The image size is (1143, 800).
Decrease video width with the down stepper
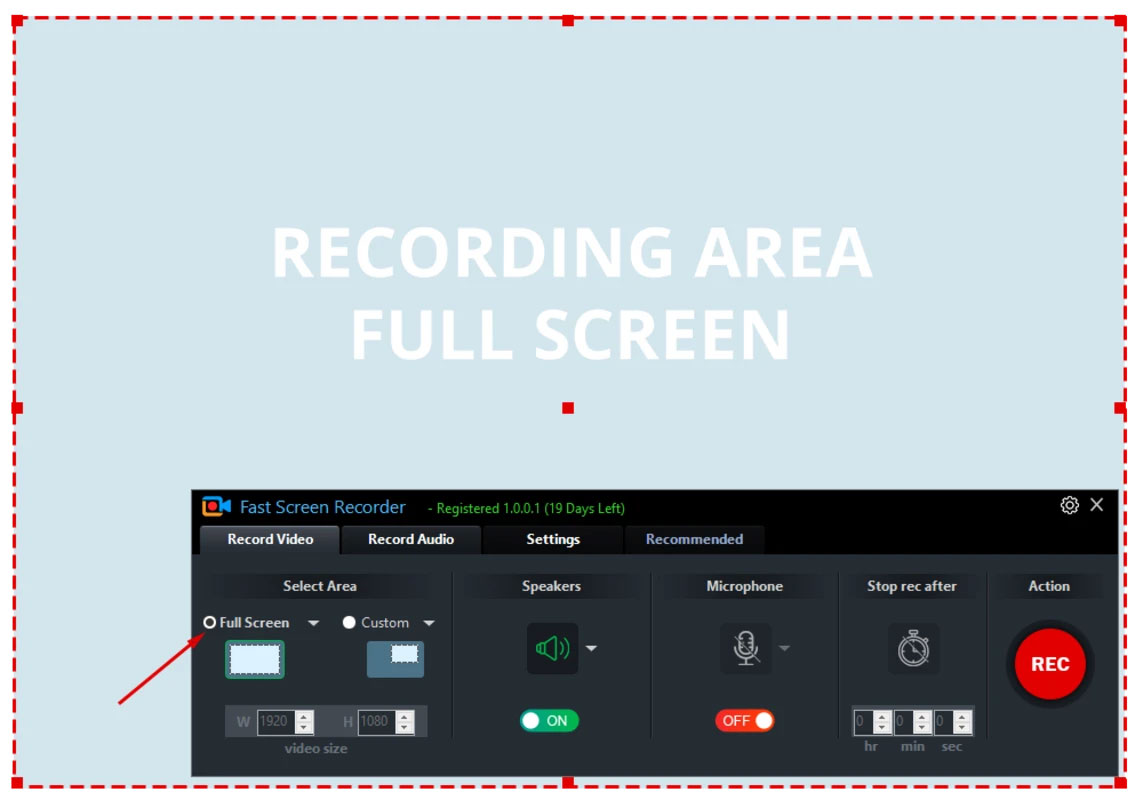pos(304,728)
